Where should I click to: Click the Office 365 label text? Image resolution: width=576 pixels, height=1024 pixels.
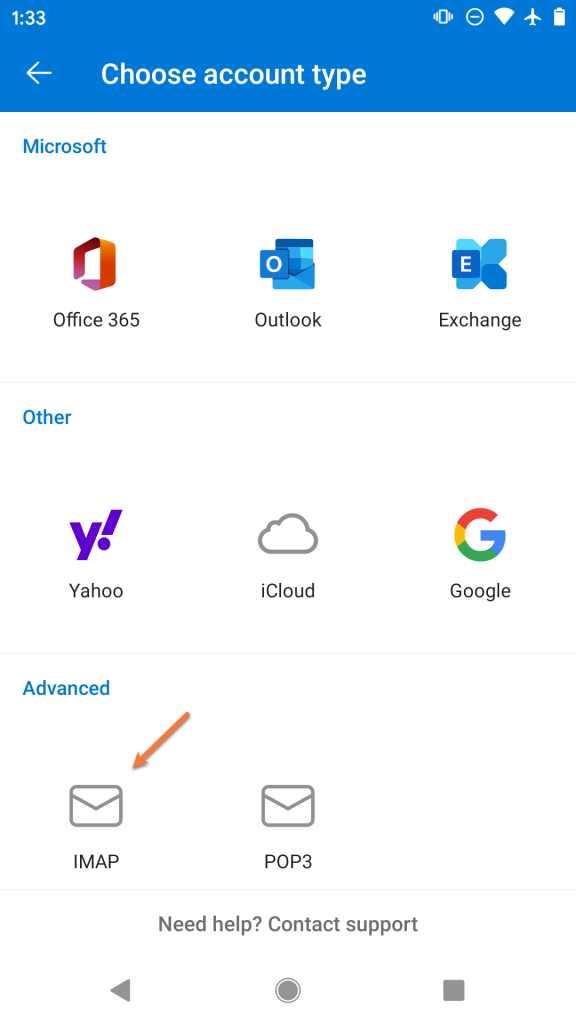[96, 319]
